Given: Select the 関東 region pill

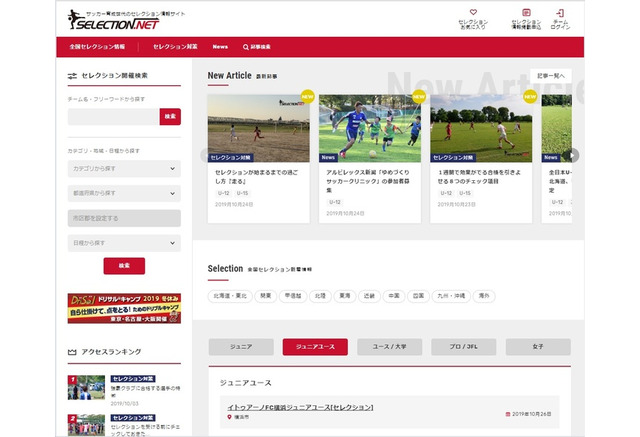Looking at the screenshot, I should coord(266,296).
